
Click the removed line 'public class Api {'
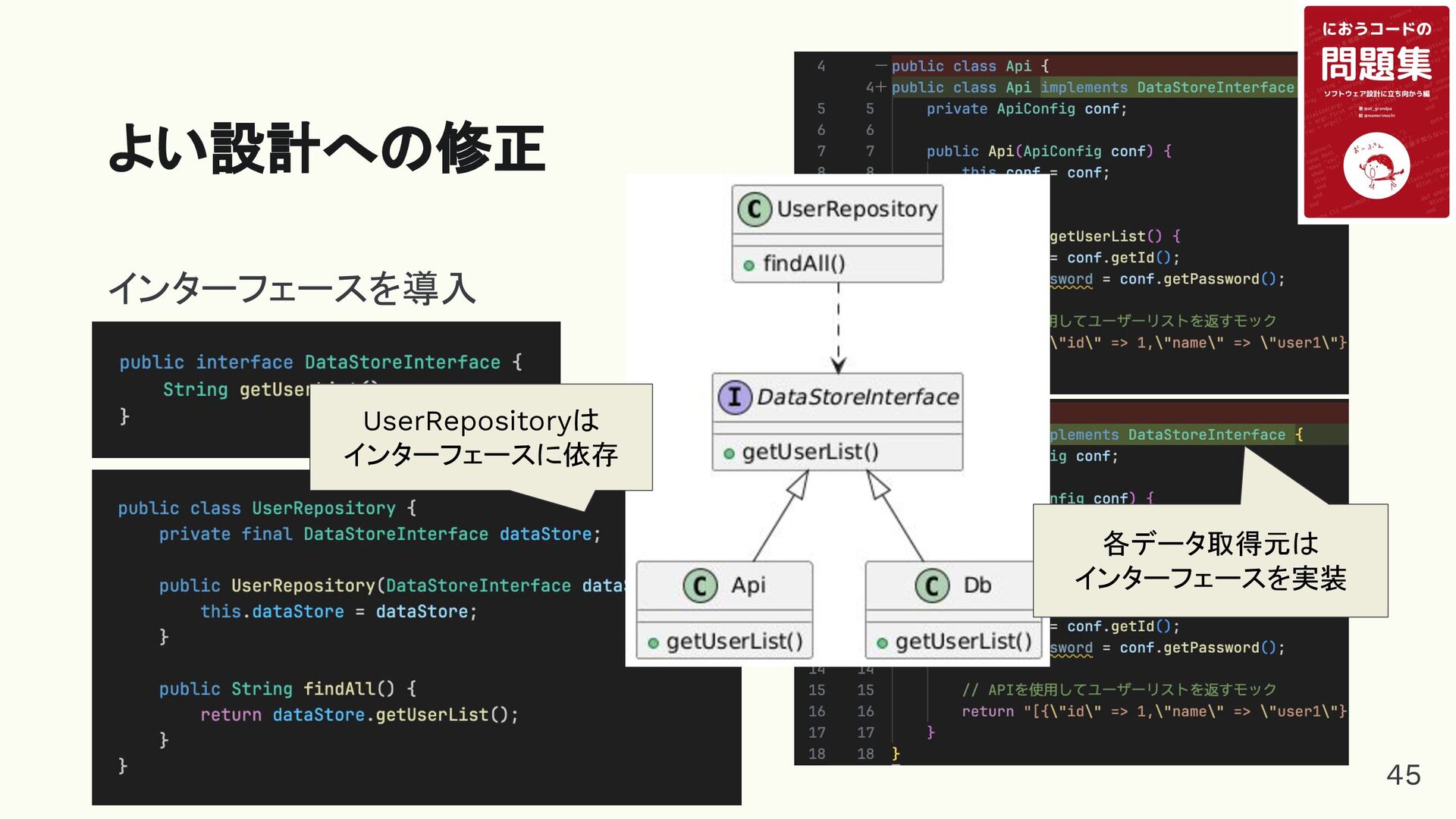(x=971, y=67)
